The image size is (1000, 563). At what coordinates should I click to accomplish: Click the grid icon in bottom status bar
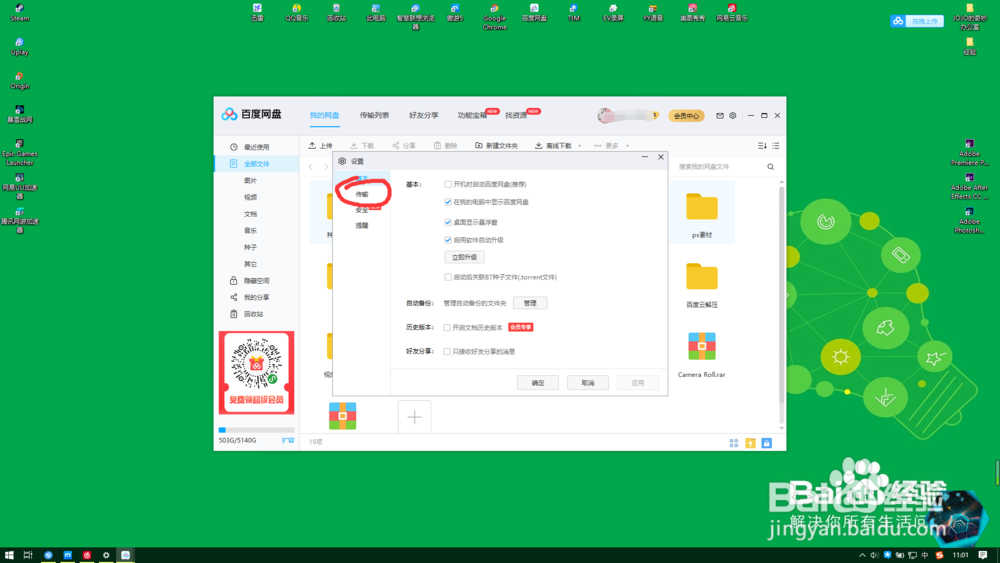[734, 442]
